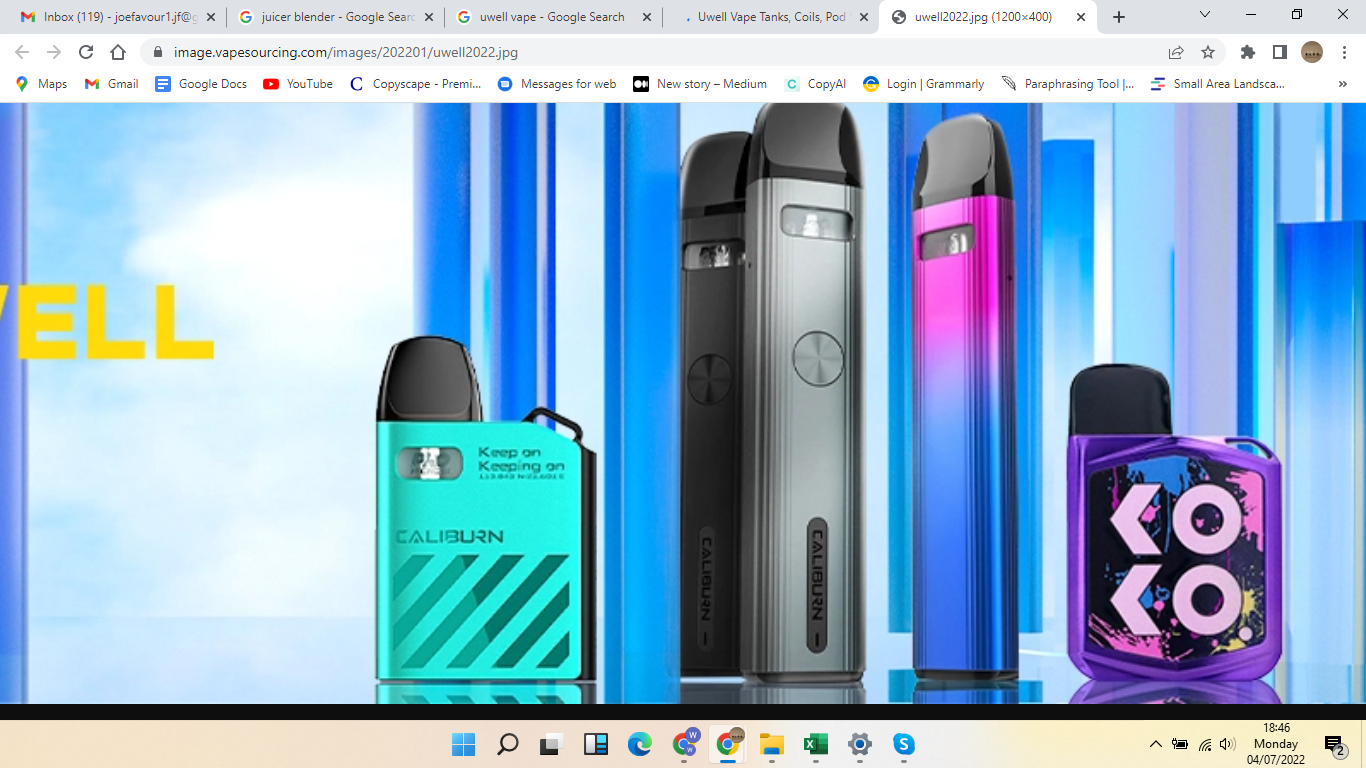Open the Chrome profile avatar
This screenshot has height=768, width=1366.
[1313, 50]
